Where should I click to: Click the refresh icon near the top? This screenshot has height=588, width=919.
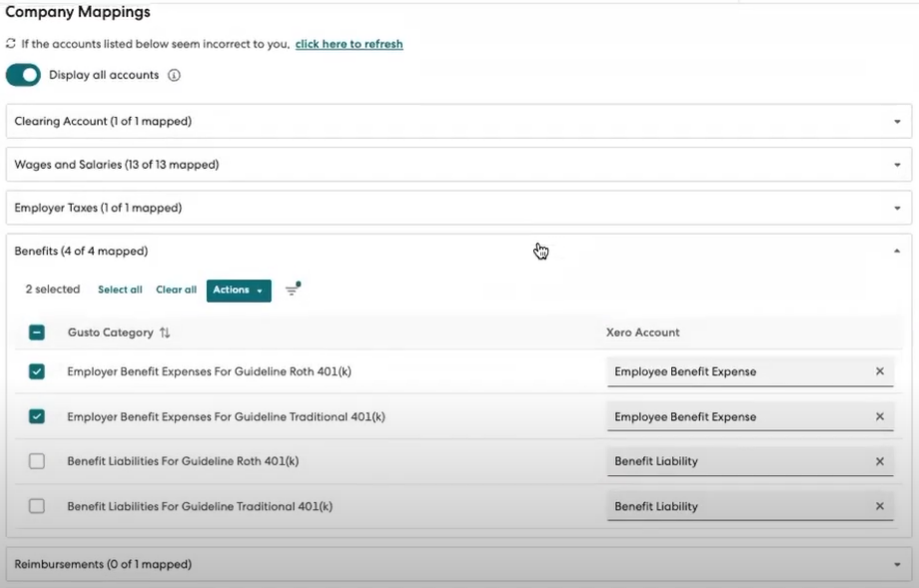click(x=10, y=43)
